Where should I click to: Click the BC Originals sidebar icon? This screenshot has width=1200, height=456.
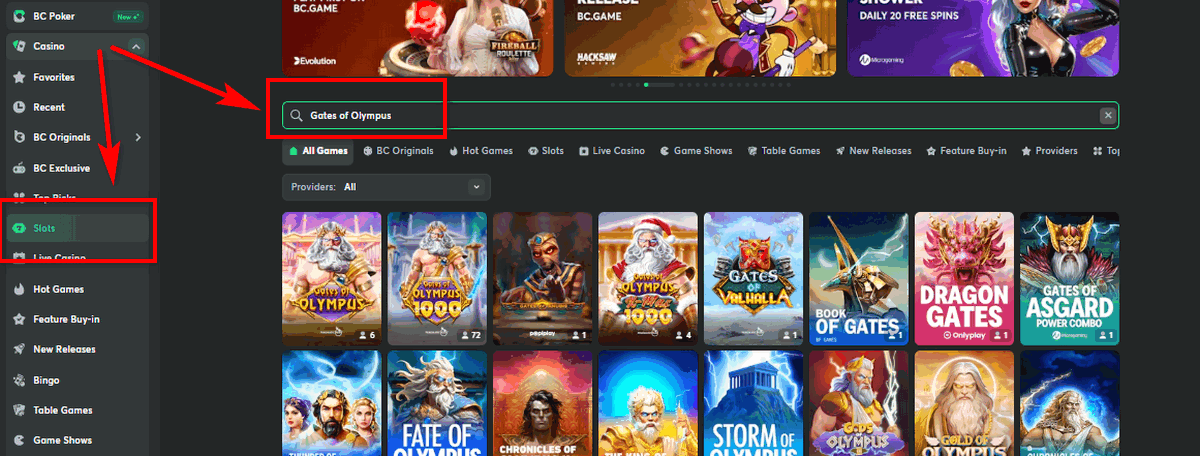pyautogui.click(x=18, y=137)
